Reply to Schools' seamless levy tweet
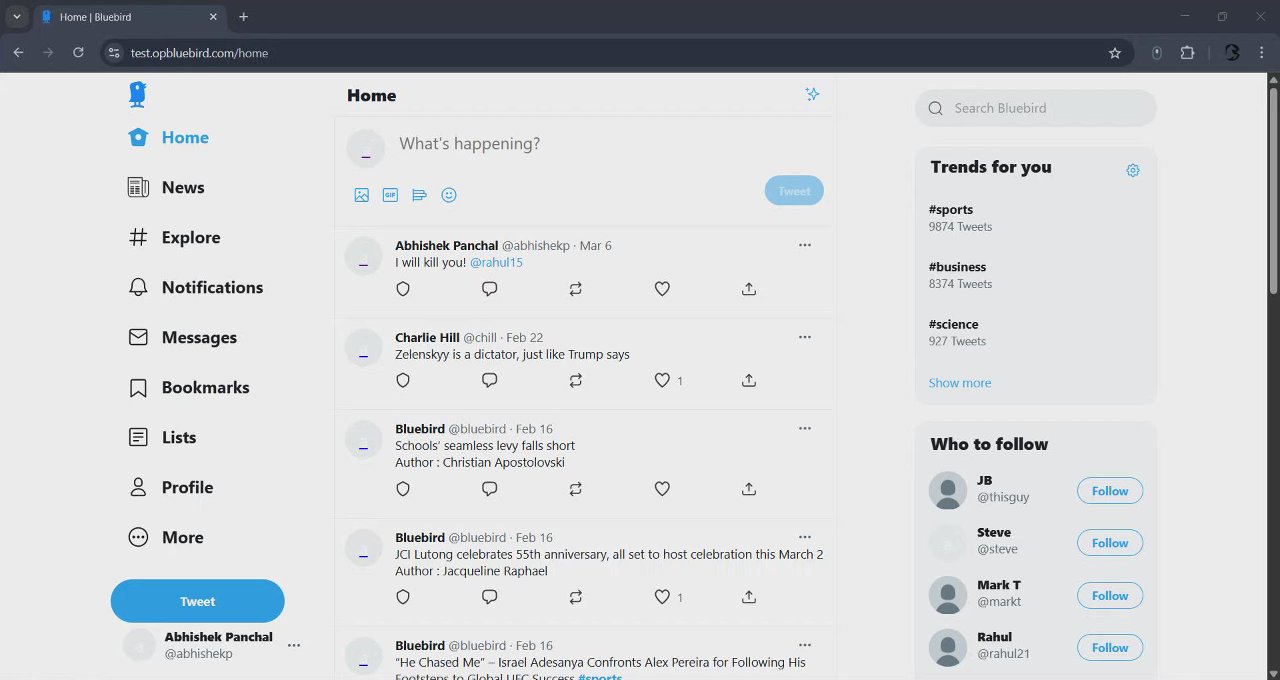 click(490, 489)
